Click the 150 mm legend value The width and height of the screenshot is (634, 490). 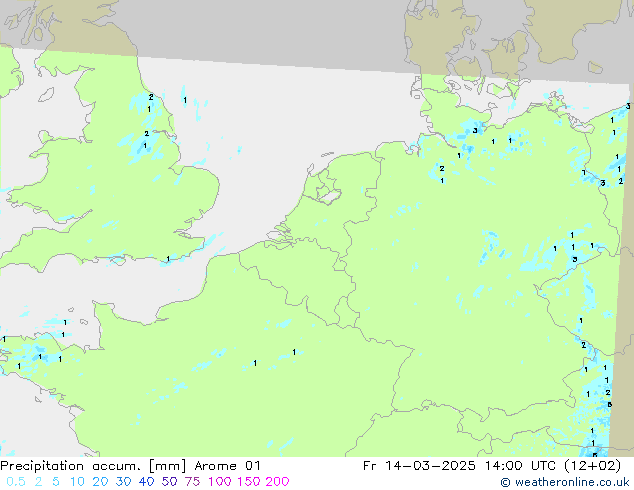(x=249, y=482)
